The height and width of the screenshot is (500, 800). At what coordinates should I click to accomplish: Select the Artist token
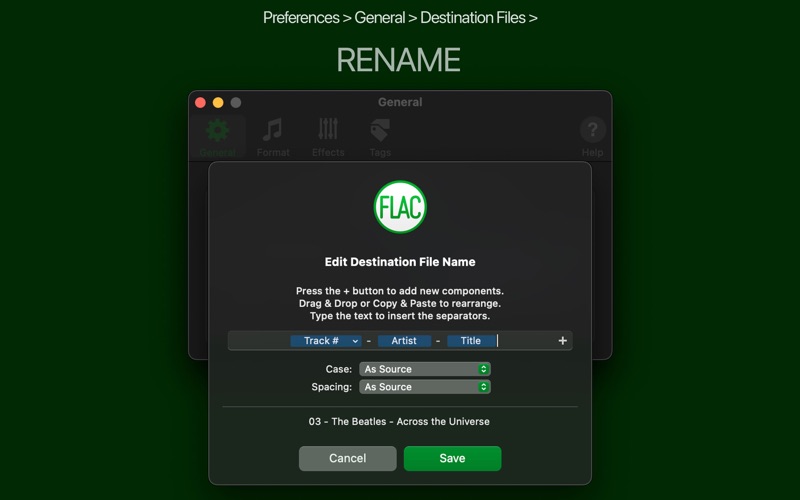[x=404, y=341]
